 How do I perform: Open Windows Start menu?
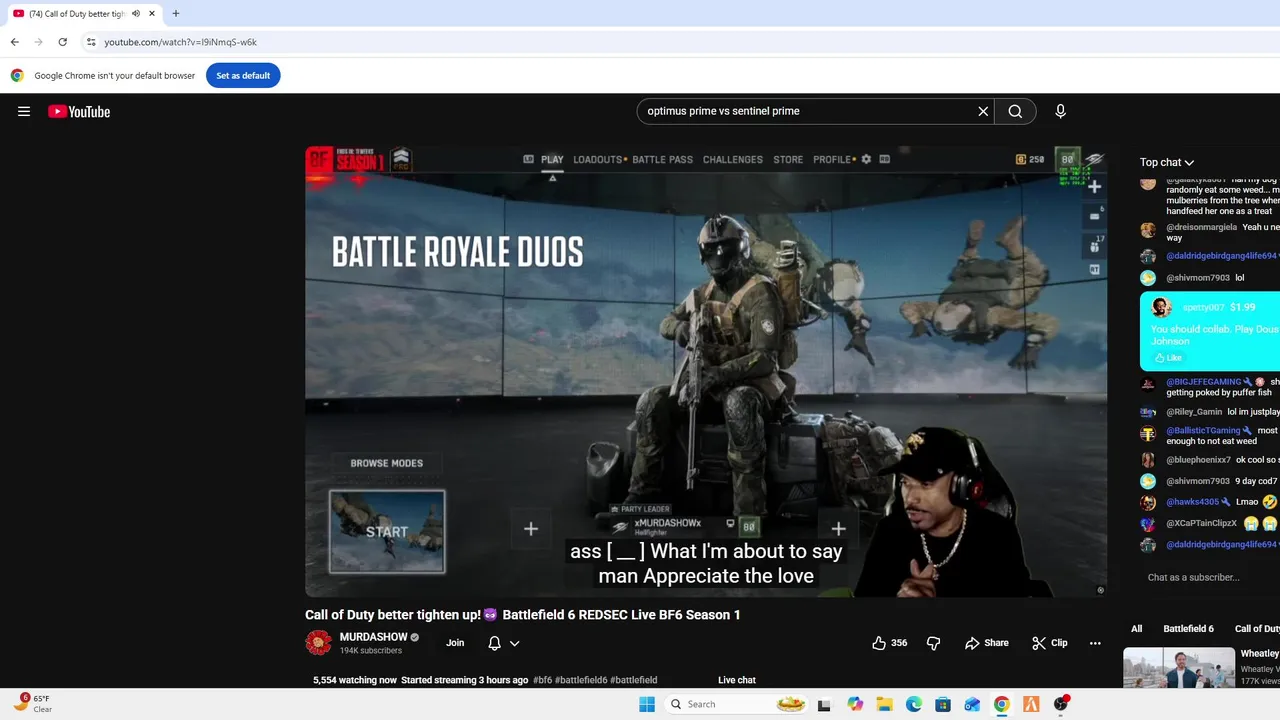tap(647, 704)
